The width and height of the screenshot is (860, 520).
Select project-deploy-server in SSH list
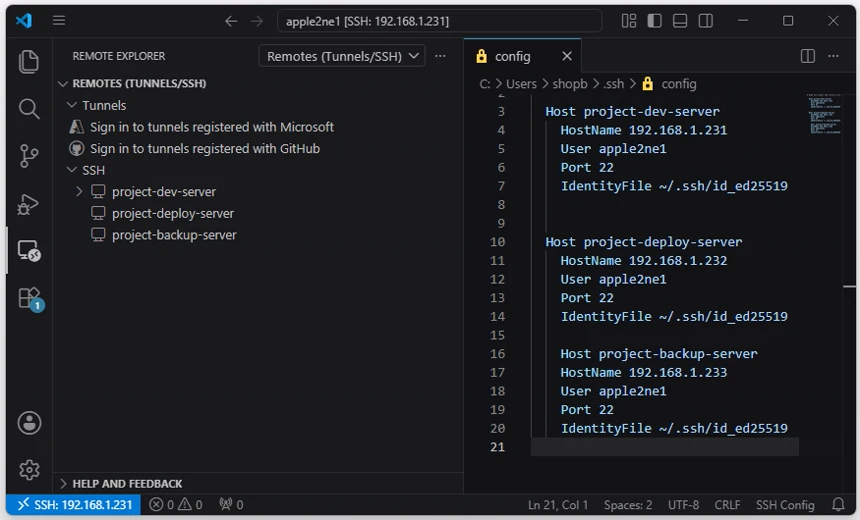(173, 213)
